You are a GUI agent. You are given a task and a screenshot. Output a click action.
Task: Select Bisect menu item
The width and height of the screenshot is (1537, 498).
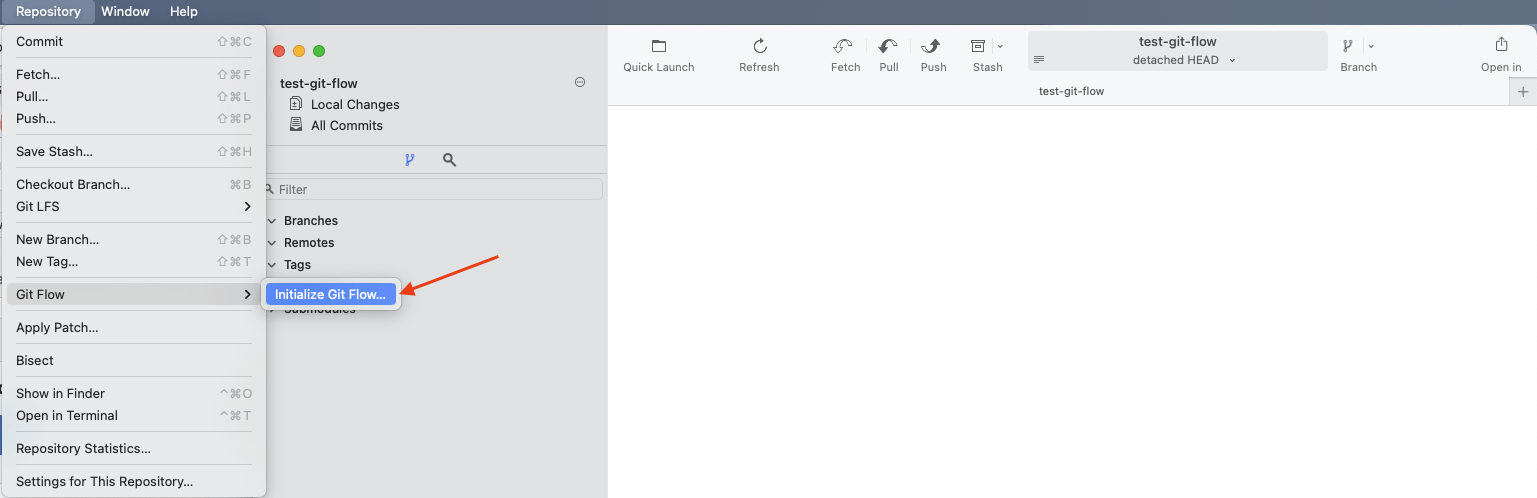[x=134, y=361]
